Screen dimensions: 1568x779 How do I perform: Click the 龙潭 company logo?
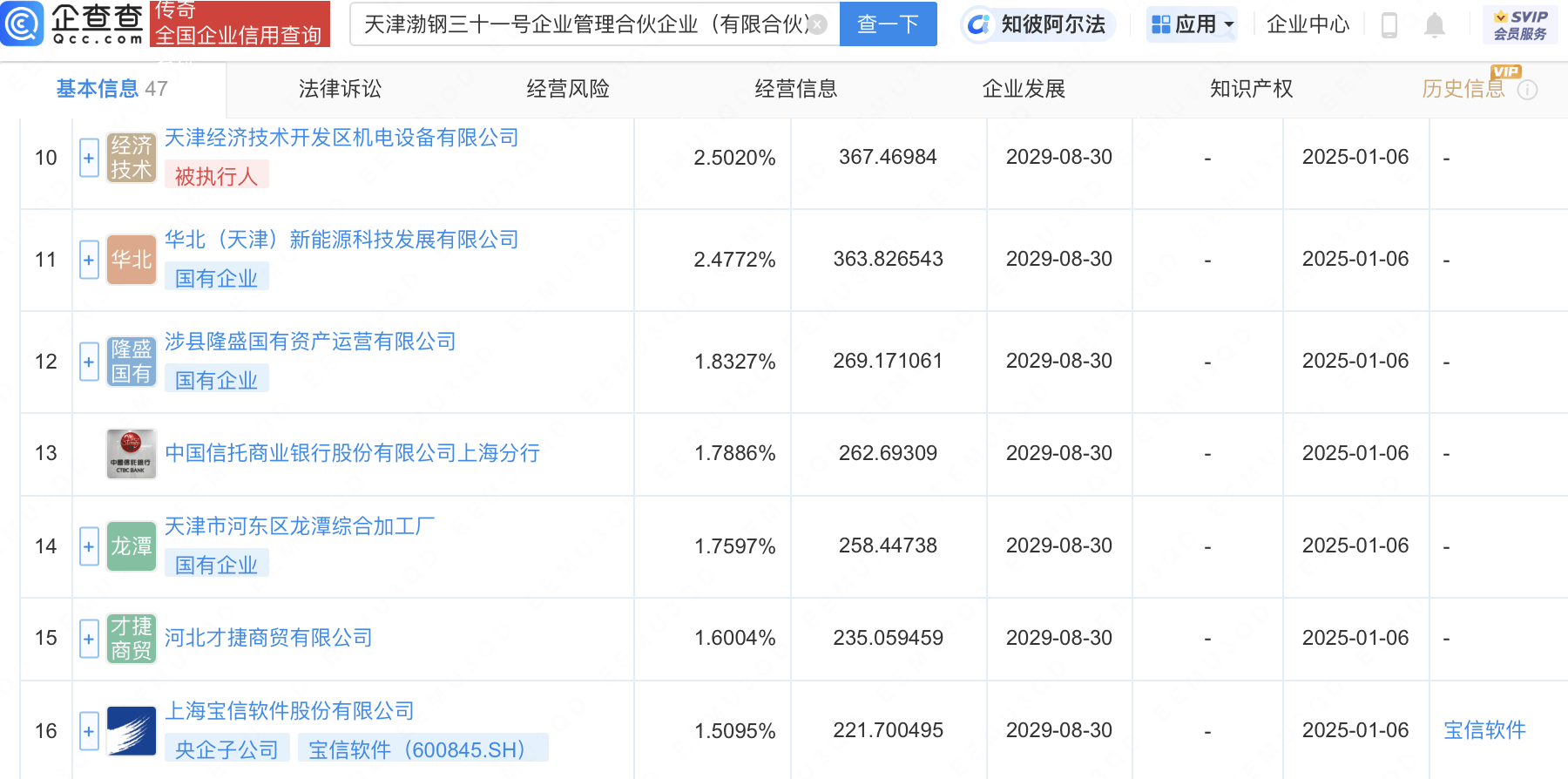coord(132,546)
